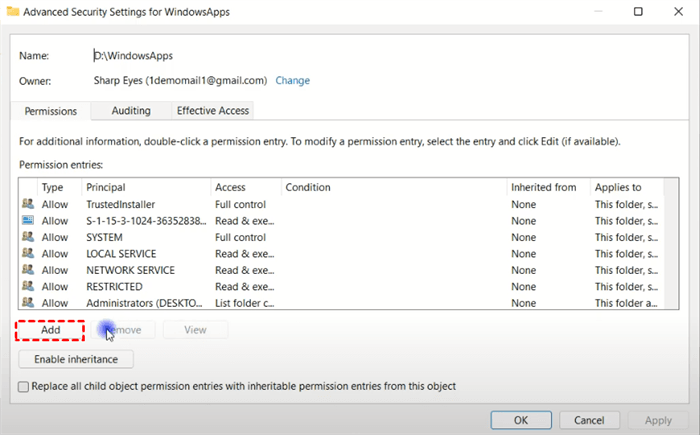This screenshot has height=435, width=700.
Task: Click the RESTRICTED principal icon
Action: pos(28,287)
